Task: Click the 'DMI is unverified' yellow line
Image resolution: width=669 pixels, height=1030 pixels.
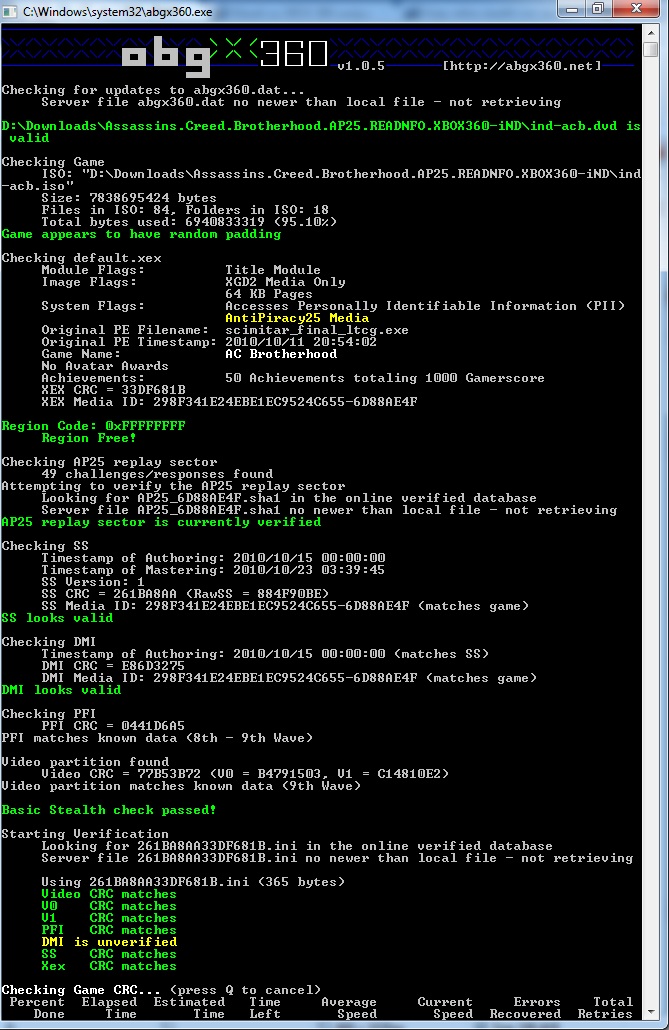Action: (x=109, y=942)
